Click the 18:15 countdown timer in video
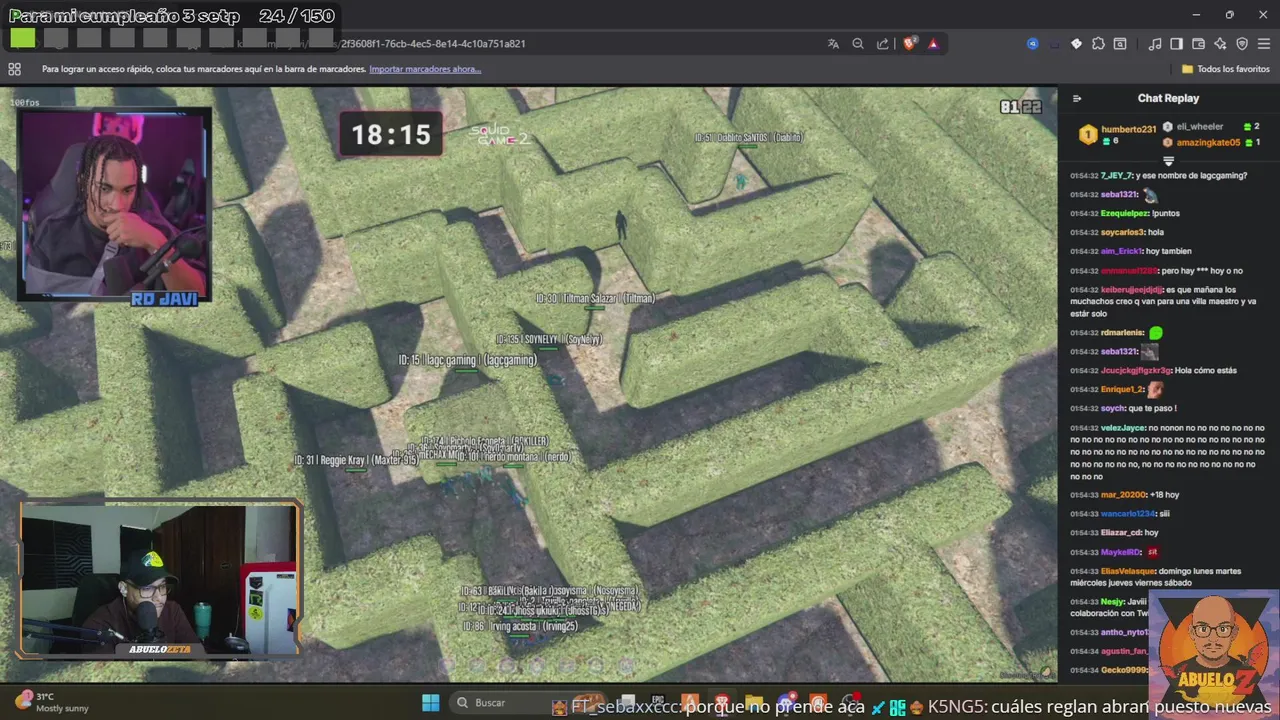 coord(391,135)
